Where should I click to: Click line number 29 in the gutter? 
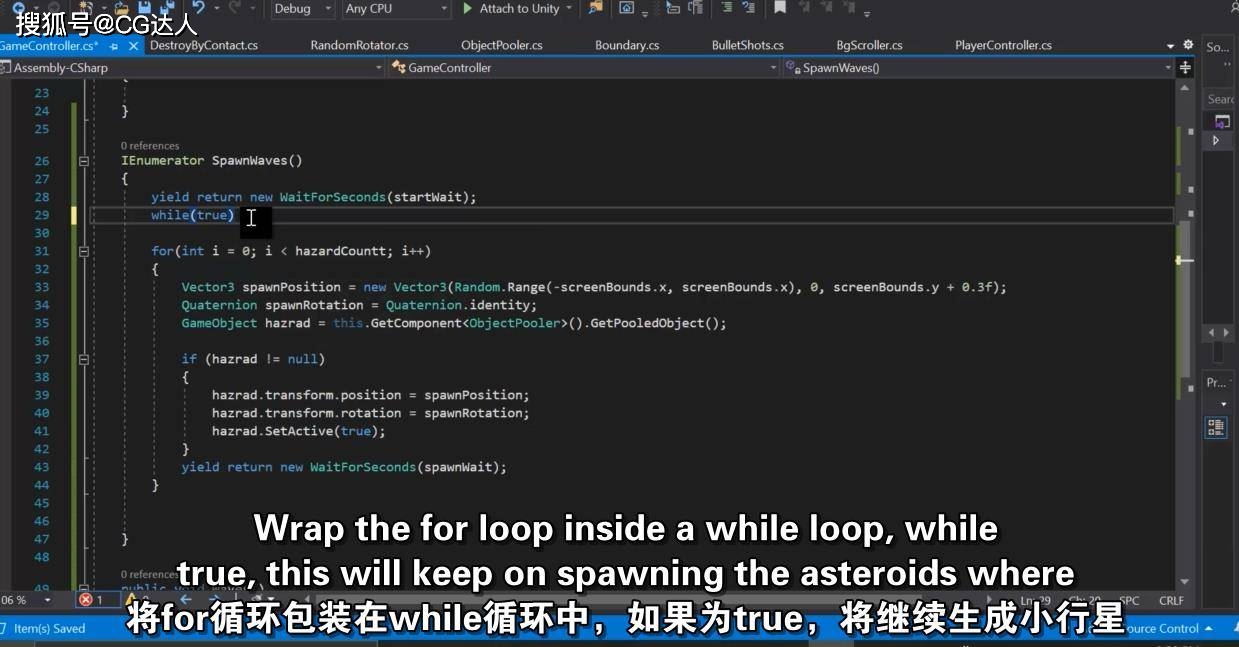pyautogui.click(x=41, y=215)
